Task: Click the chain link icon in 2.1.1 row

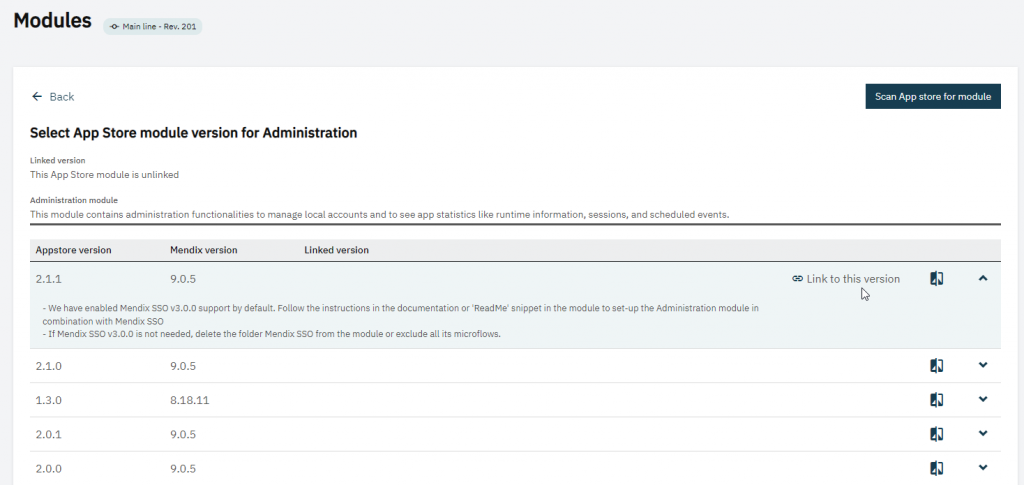Action: pyautogui.click(x=797, y=279)
